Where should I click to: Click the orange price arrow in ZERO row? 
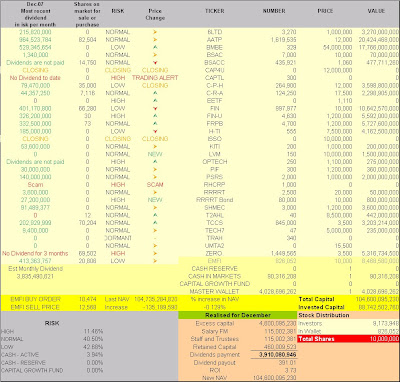pyautogui.click(x=155, y=253)
